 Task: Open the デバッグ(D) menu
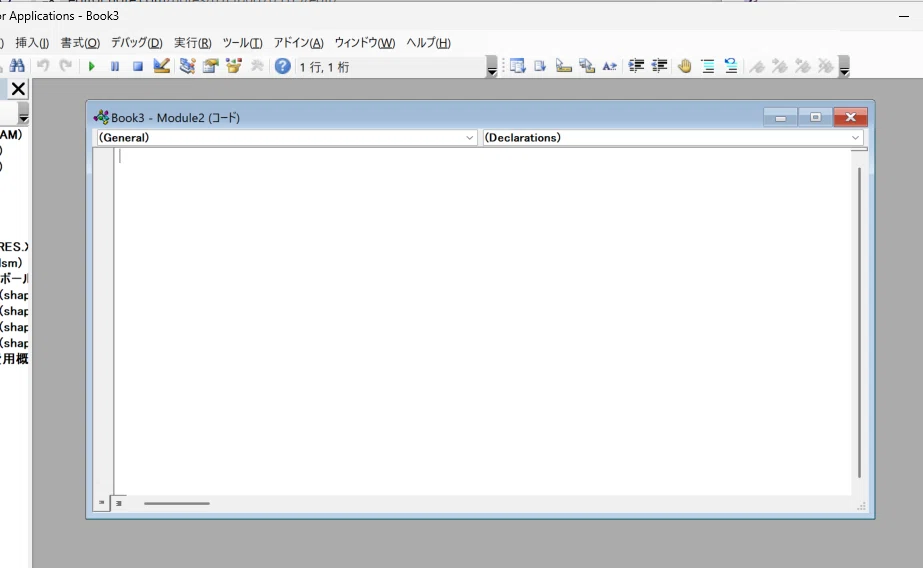pyautogui.click(x=136, y=43)
